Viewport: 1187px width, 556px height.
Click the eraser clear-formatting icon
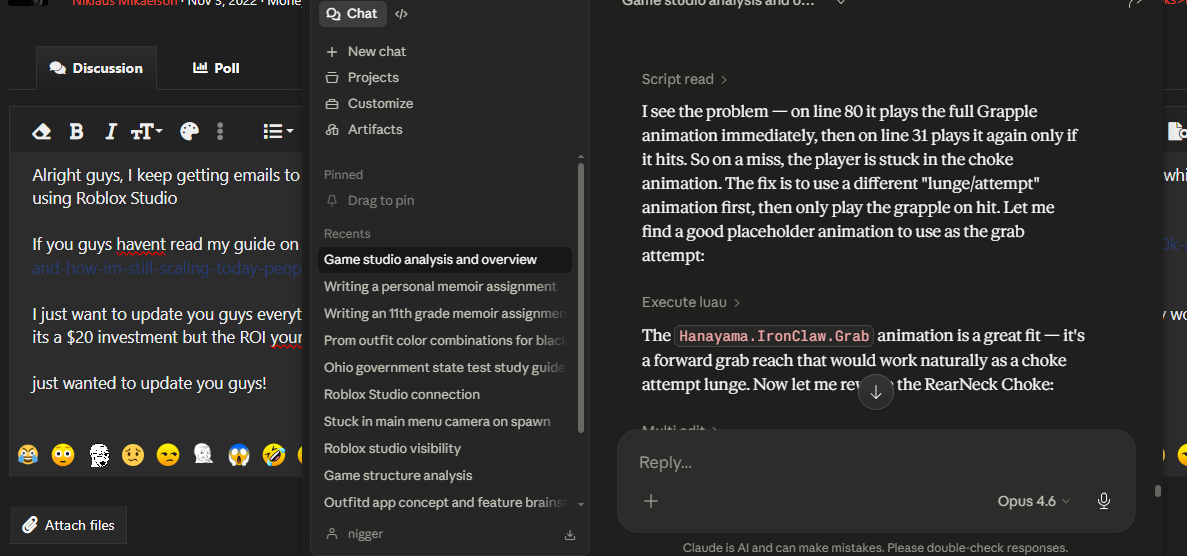(41, 131)
